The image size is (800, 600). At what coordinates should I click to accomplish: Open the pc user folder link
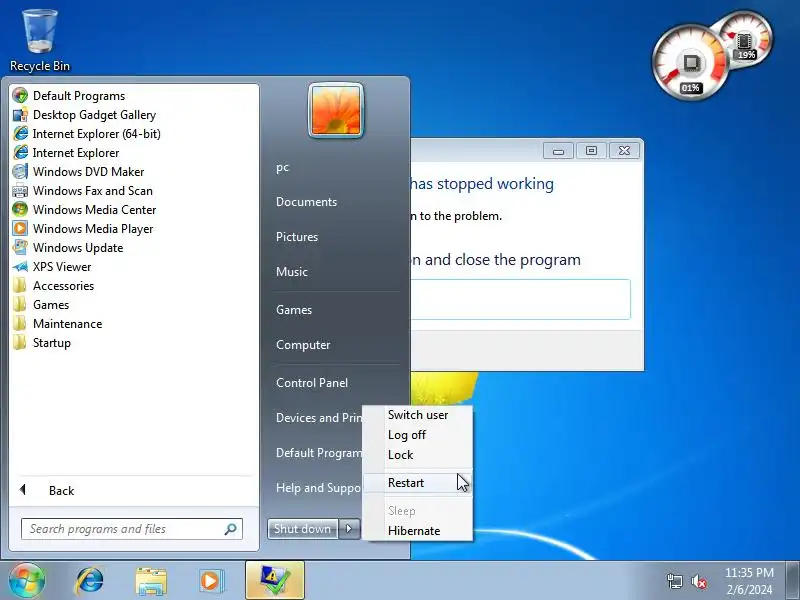click(x=283, y=167)
